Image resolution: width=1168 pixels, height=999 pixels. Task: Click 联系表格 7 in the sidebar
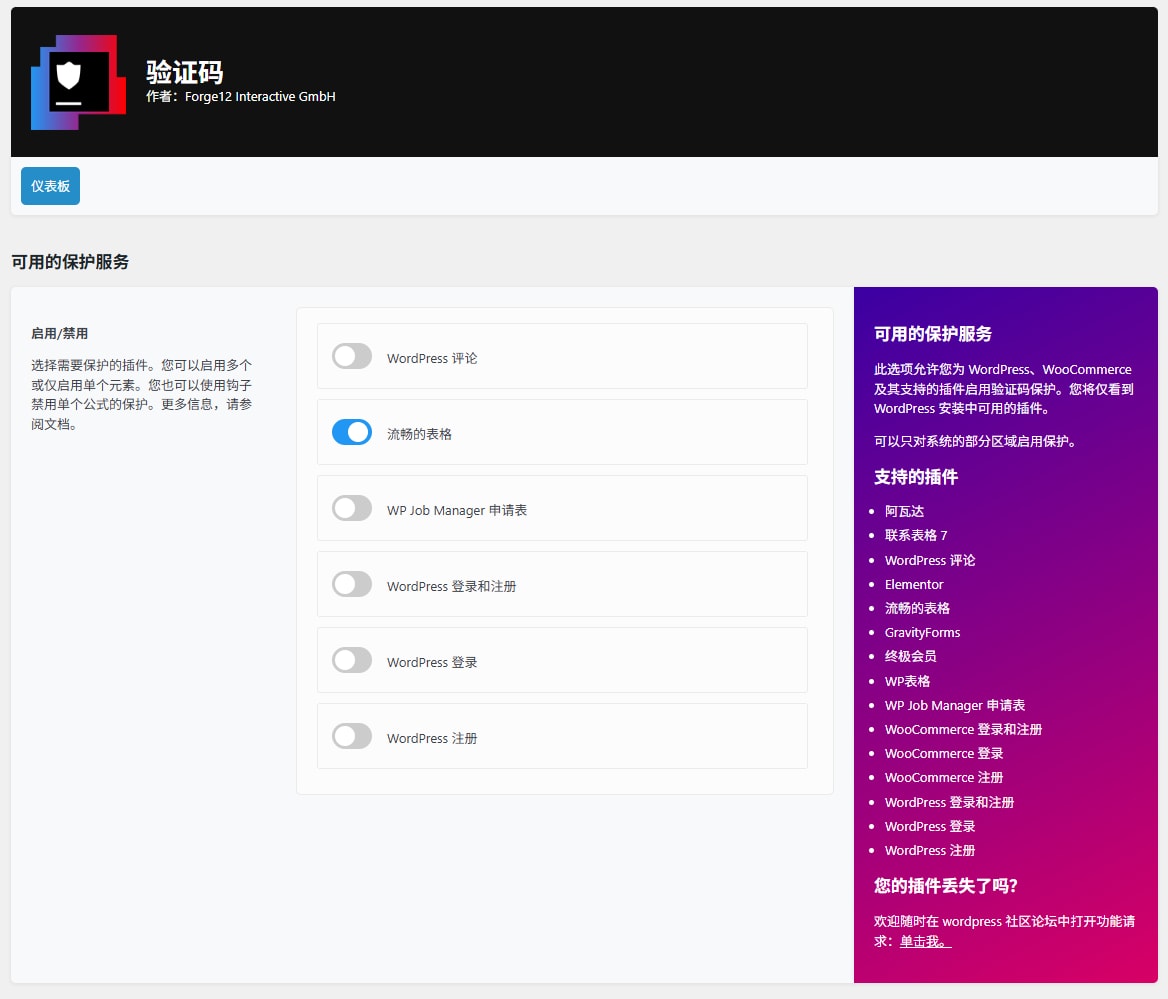917,535
